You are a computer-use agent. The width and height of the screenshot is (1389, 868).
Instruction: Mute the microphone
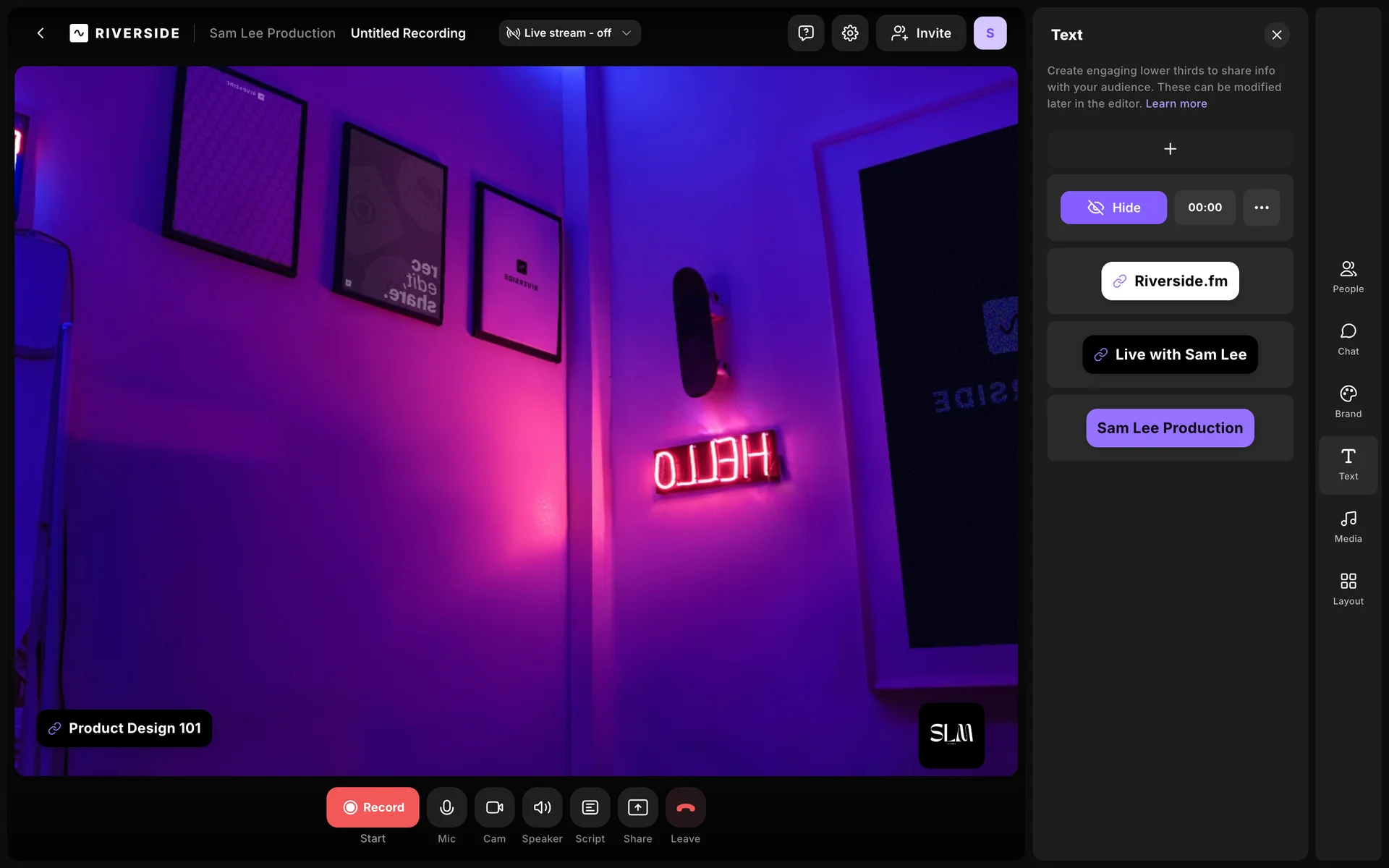point(446,807)
